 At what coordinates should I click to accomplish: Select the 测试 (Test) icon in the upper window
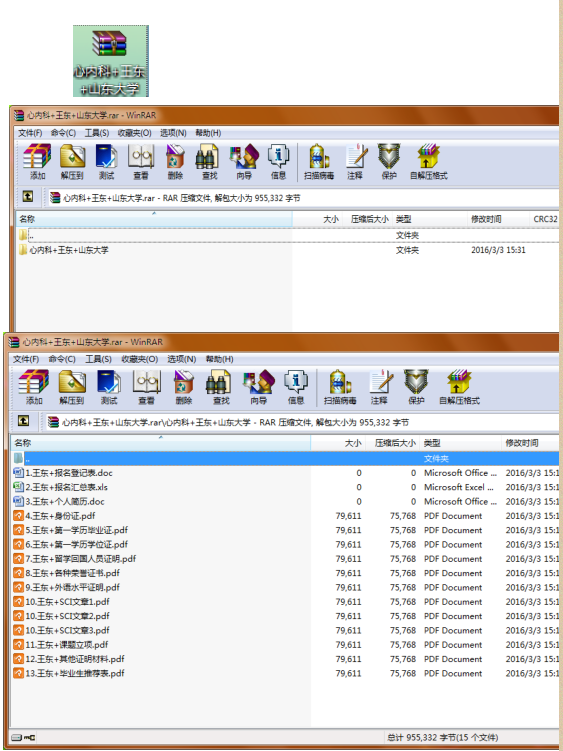point(106,161)
